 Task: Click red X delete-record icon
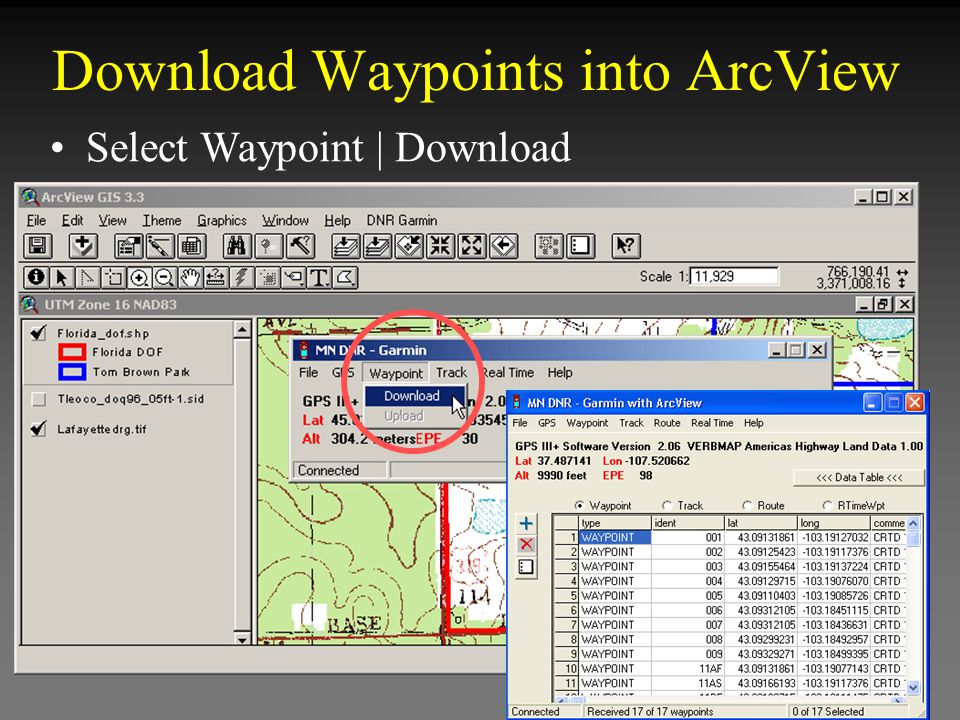pos(526,545)
